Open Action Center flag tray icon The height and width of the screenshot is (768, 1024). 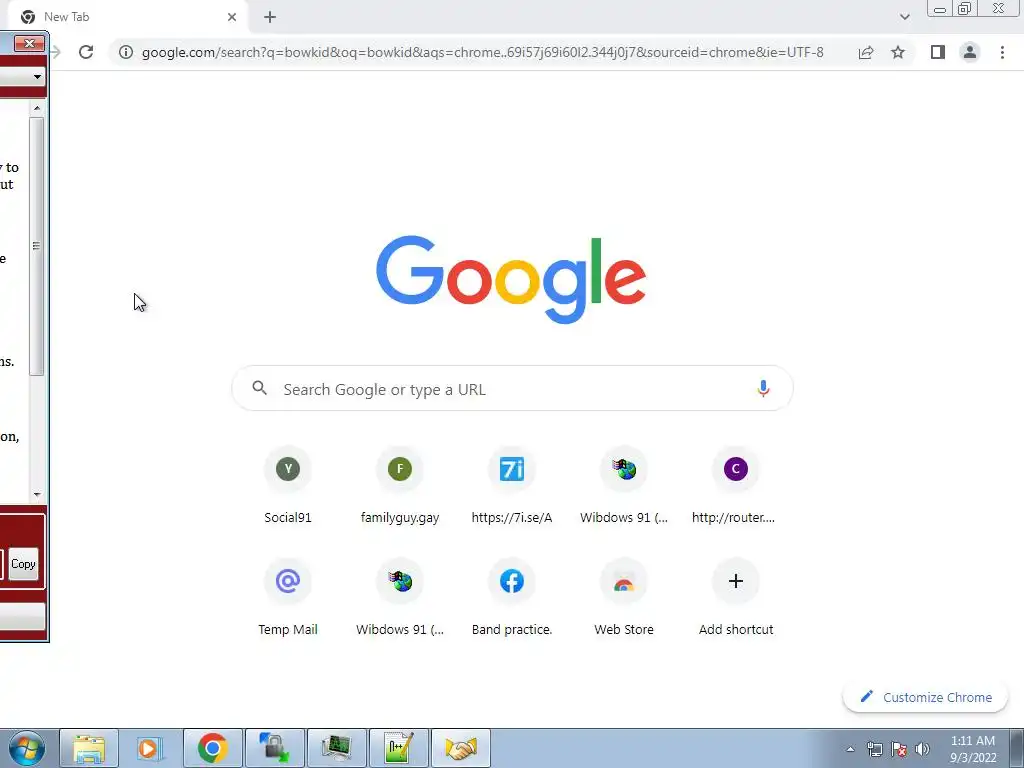tap(899, 749)
